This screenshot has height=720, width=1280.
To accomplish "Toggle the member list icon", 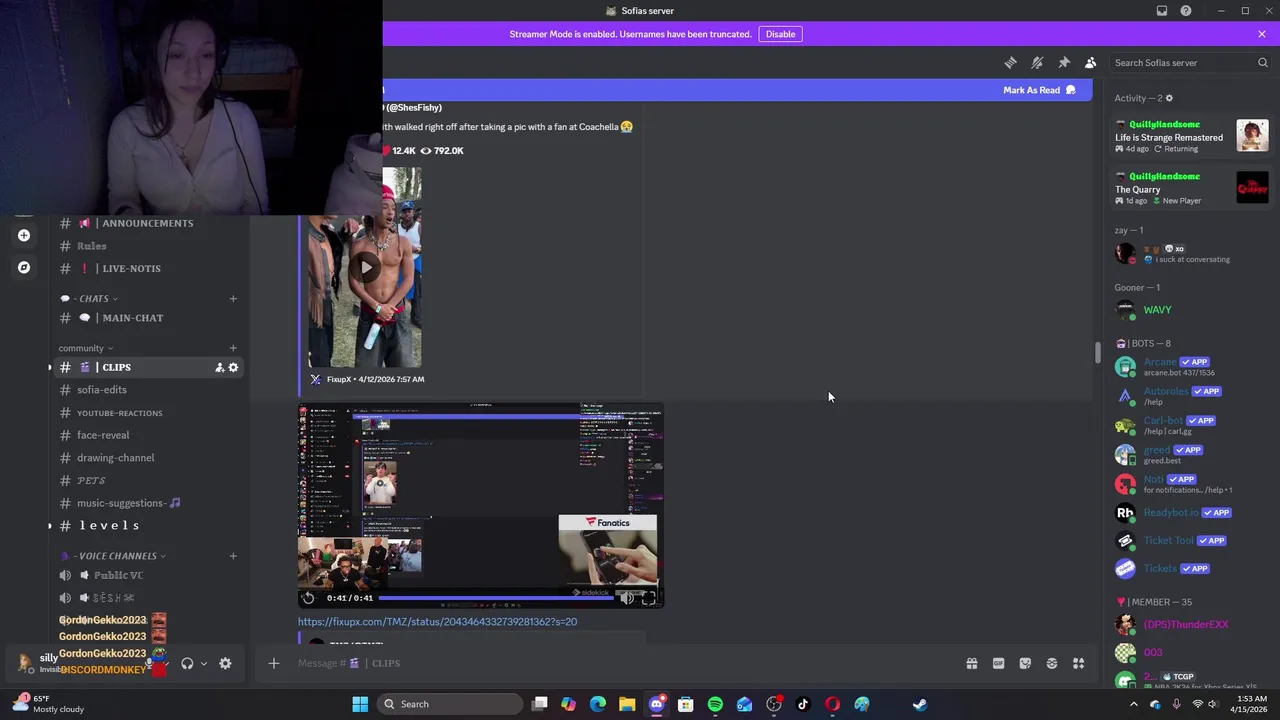I will click(1091, 62).
